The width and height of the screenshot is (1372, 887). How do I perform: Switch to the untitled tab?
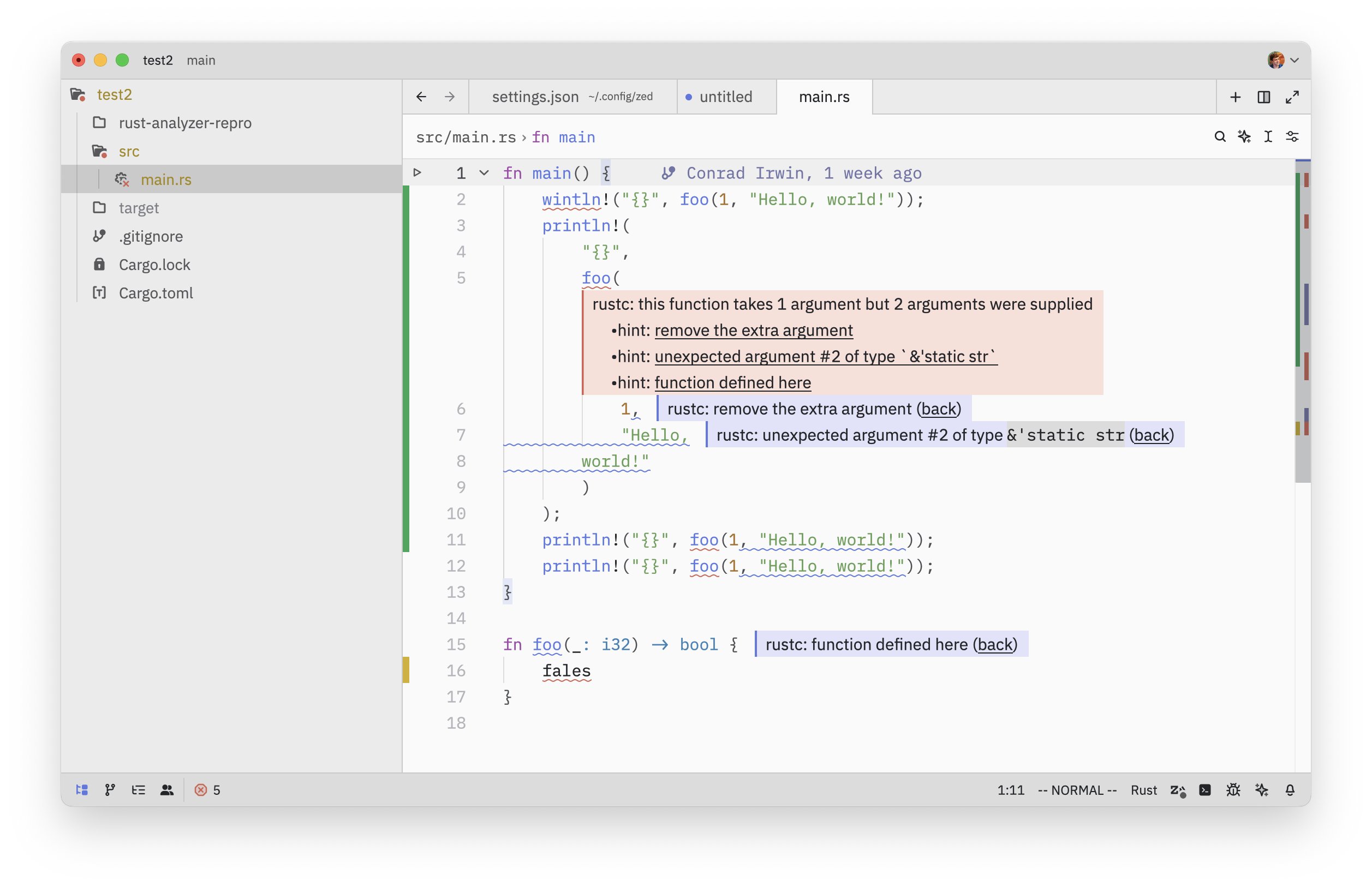[725, 97]
